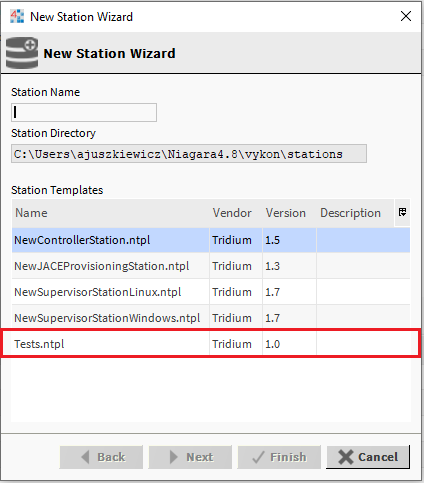Click the station database icon in header
Screen dimensions: 424x483
click(x=22, y=53)
